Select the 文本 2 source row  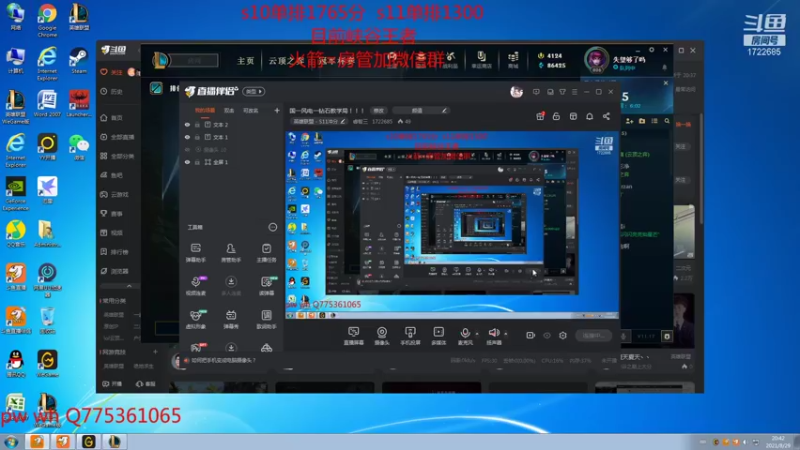pyautogui.click(x=232, y=124)
